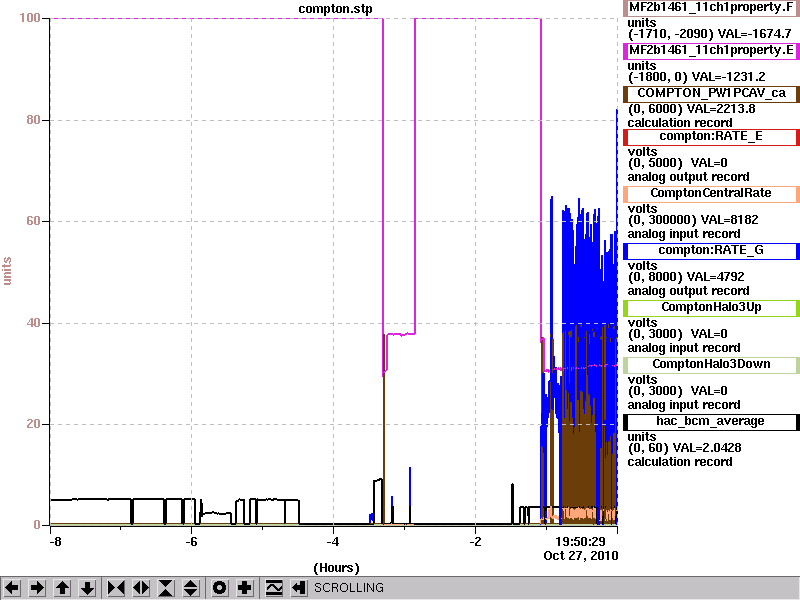Click the 19:50:29 timestamp on x-axis

click(x=580, y=541)
